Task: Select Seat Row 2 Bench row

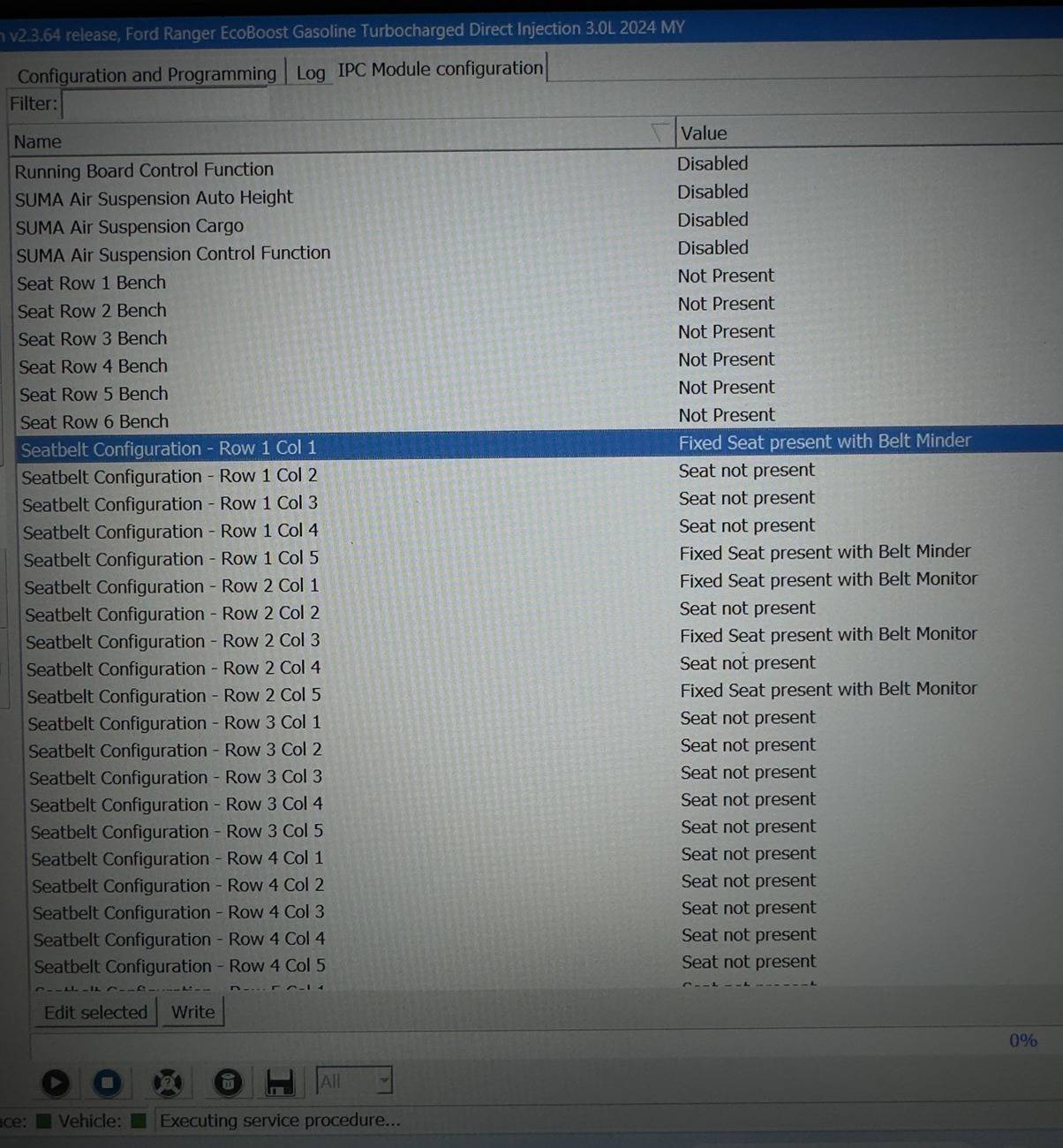Action: (539, 307)
